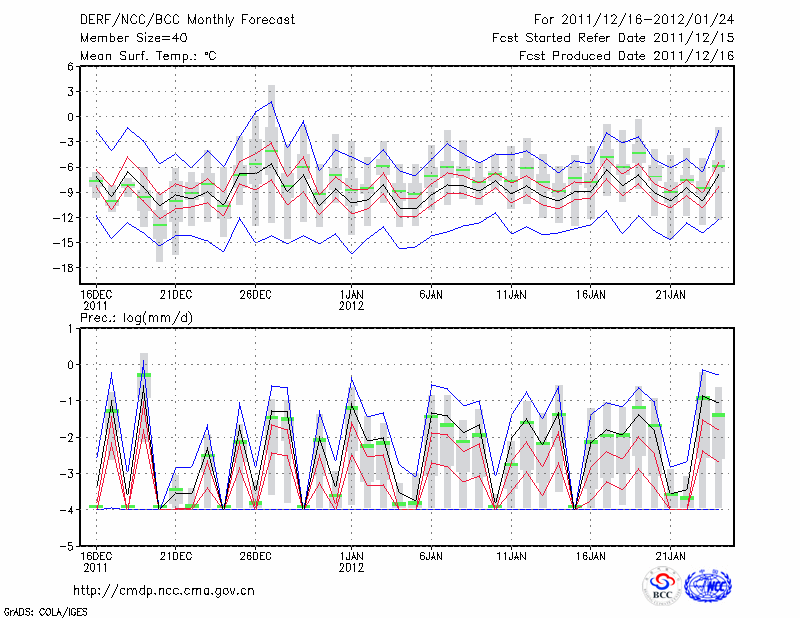Viewport: 800px width, 618px height.
Task: Click 21DEC tick on precipitation chart axis
Action: pos(175,555)
